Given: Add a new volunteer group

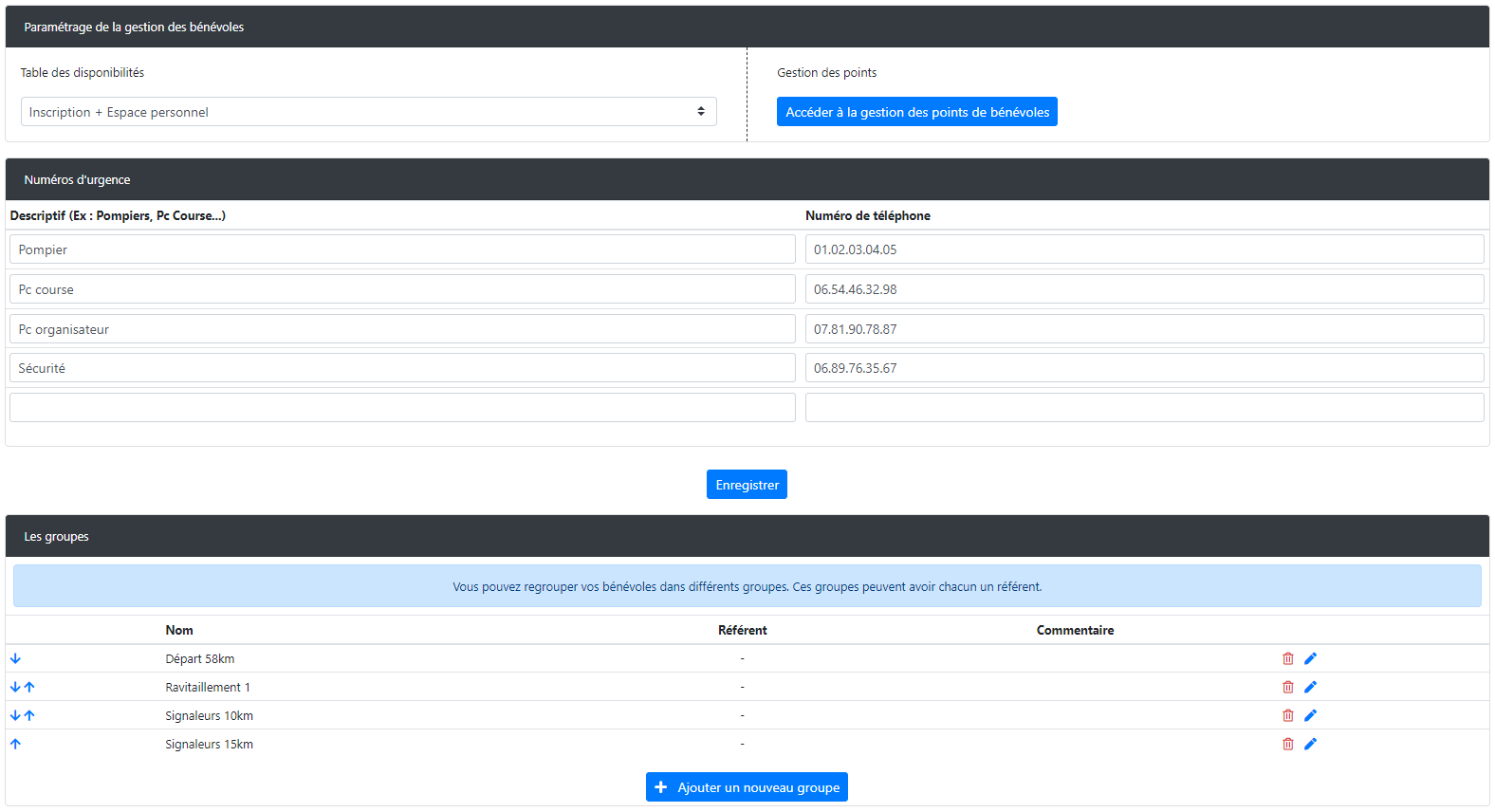Looking at the screenshot, I should [747, 787].
